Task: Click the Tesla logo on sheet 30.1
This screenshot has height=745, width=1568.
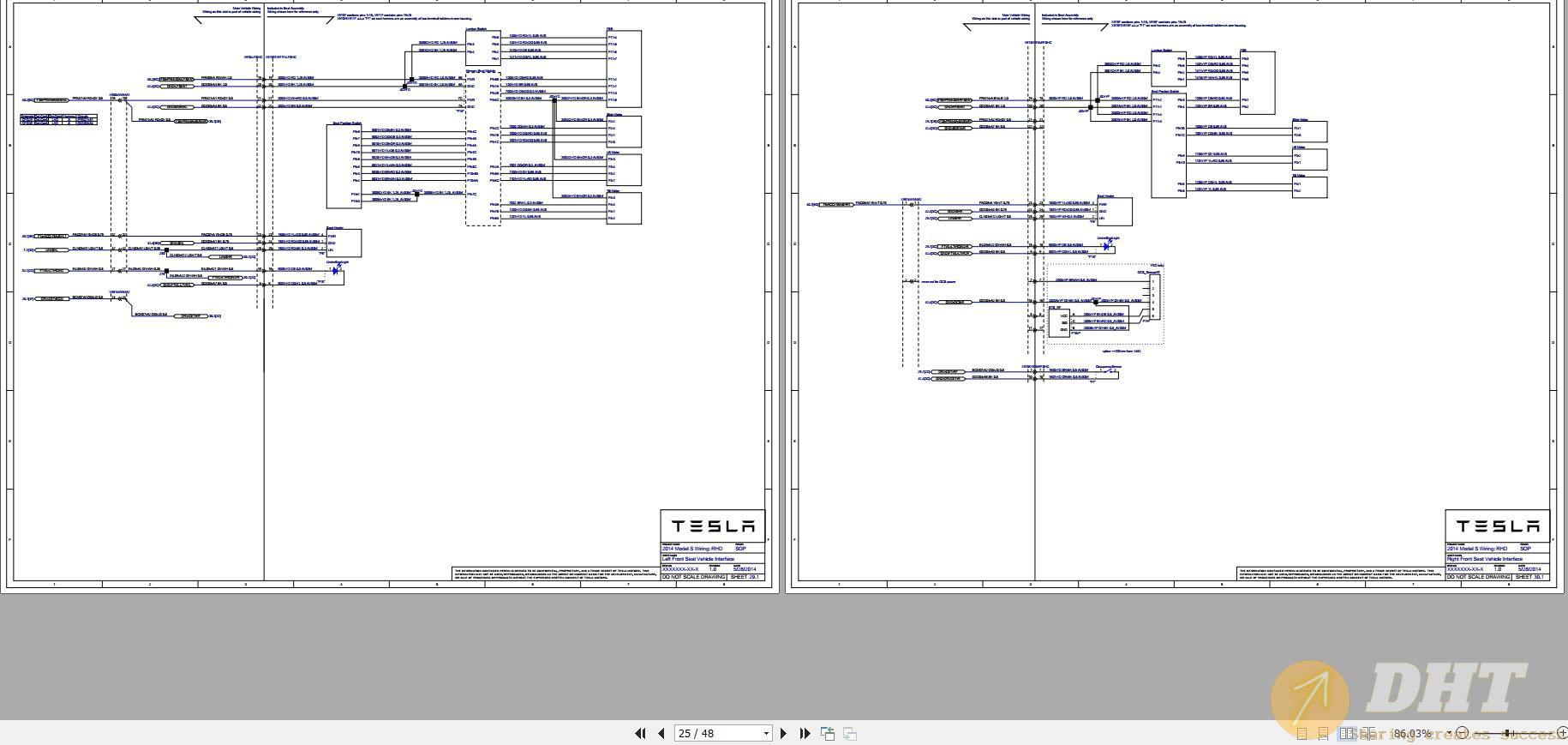Action: pos(1498,526)
